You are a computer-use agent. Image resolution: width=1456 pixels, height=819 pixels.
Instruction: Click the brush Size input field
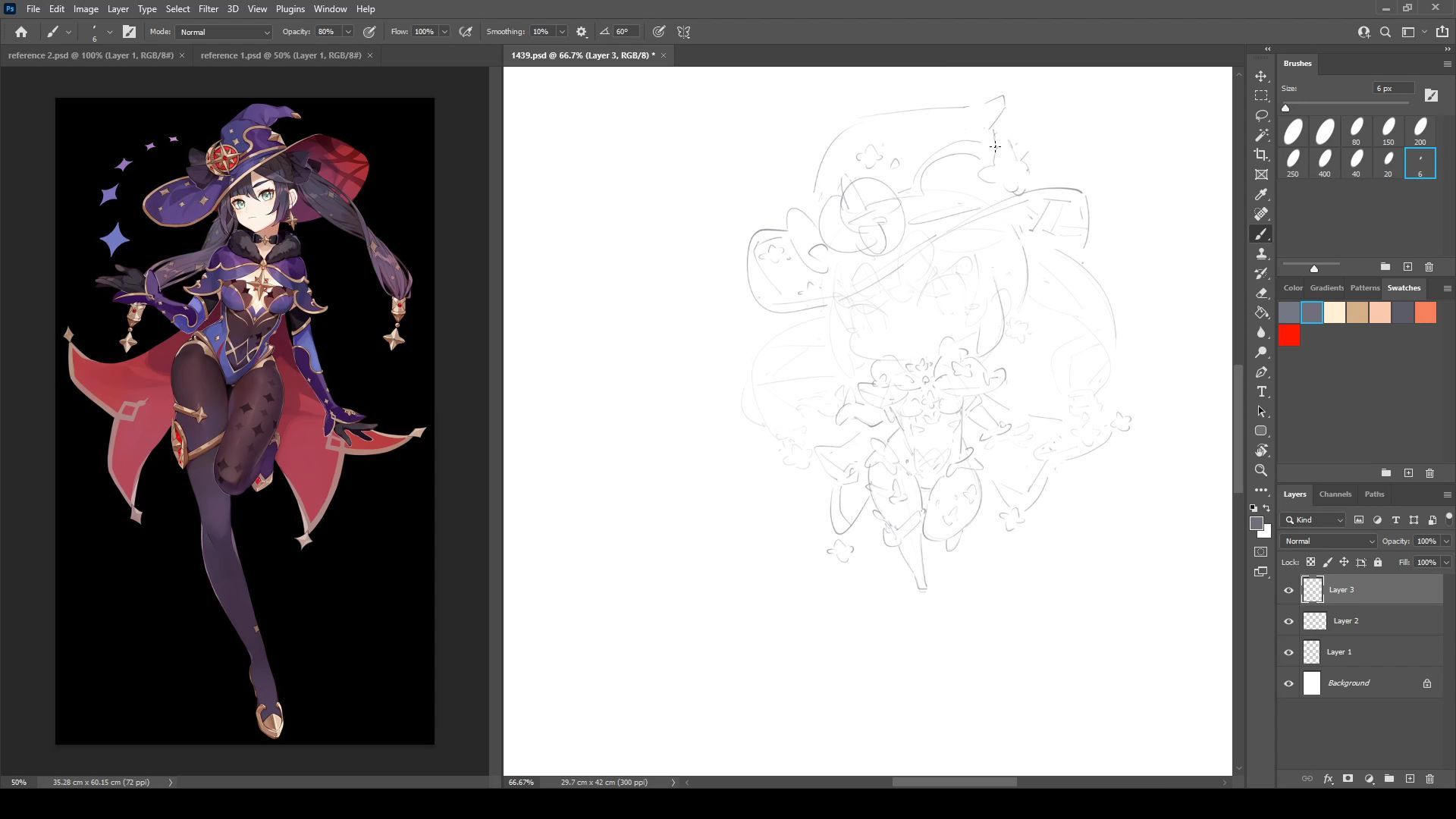tap(1394, 88)
